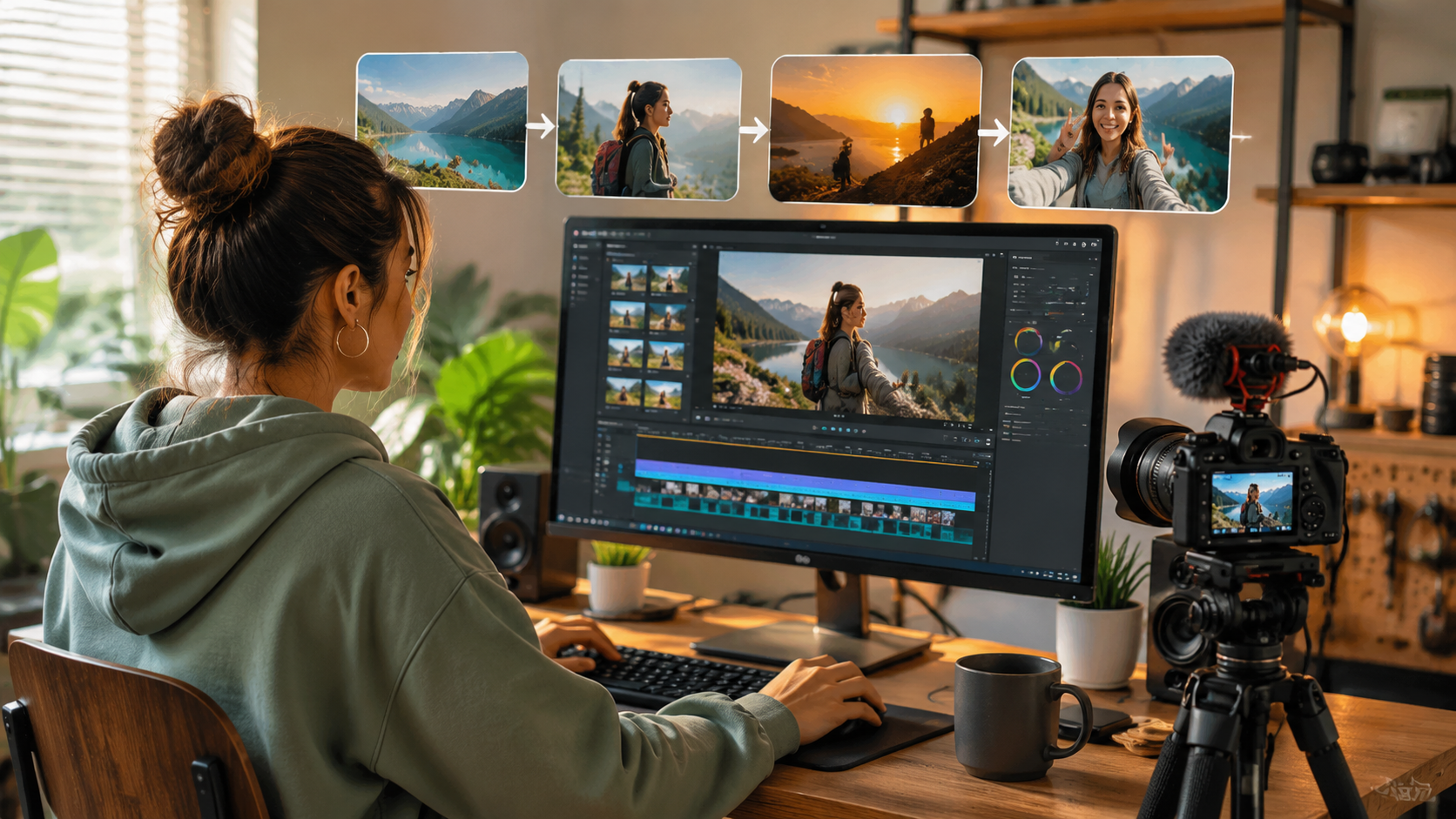This screenshot has height=819, width=1456.
Task: Open the floating backpack hiker profile storyboard image
Action: 649,129
